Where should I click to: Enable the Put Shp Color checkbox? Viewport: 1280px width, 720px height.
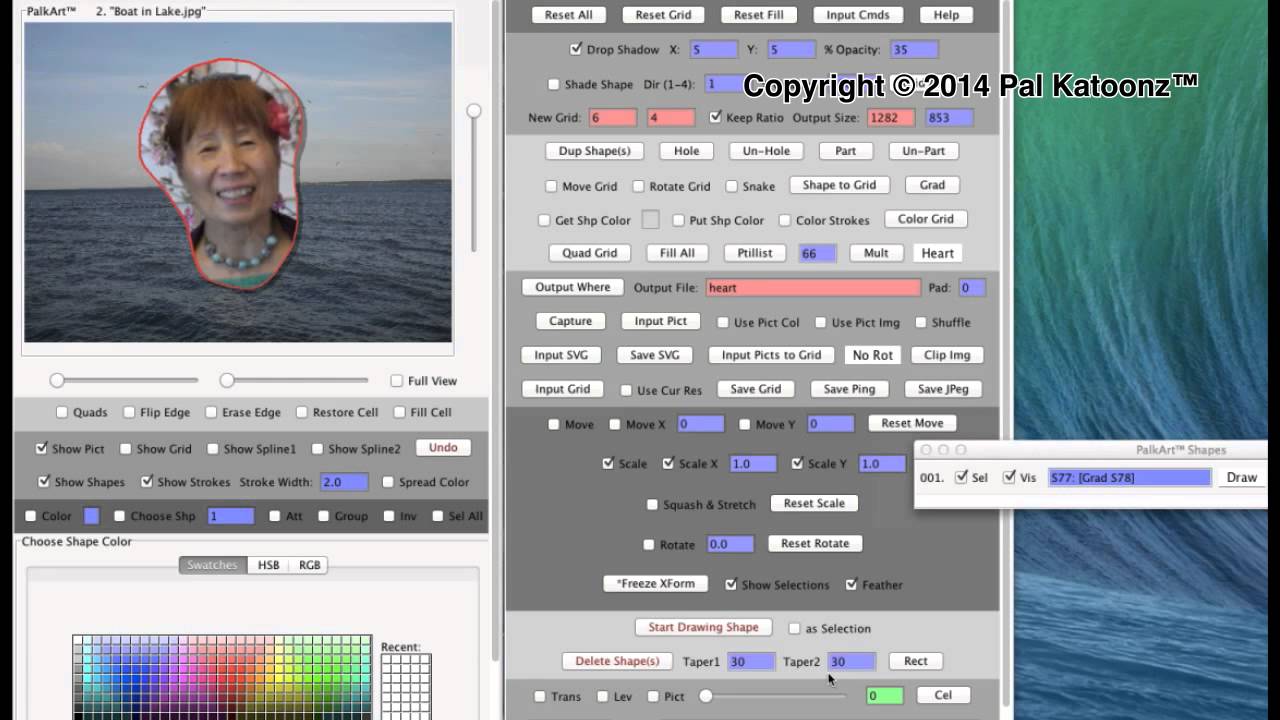[x=679, y=220]
